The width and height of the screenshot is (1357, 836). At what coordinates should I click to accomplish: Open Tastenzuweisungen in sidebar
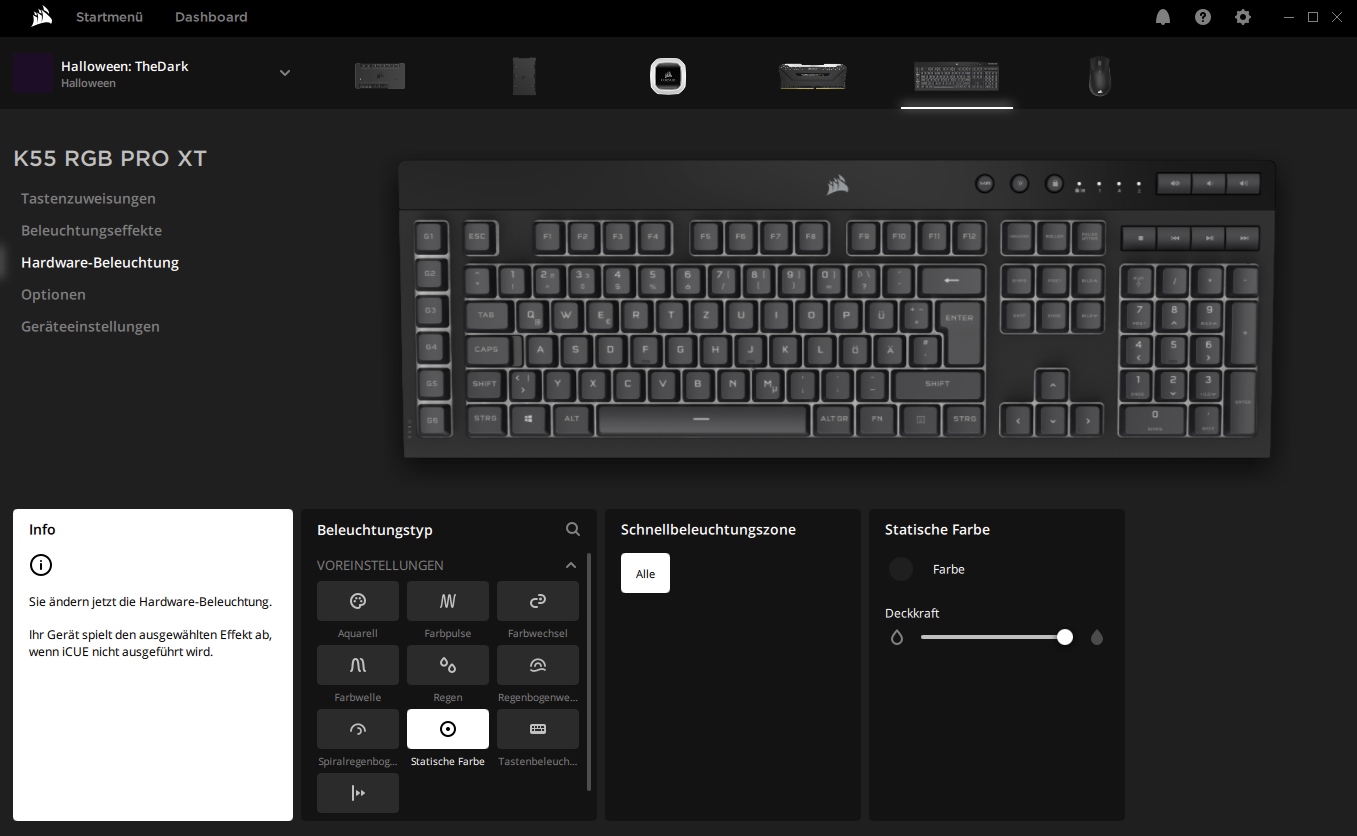coord(88,198)
